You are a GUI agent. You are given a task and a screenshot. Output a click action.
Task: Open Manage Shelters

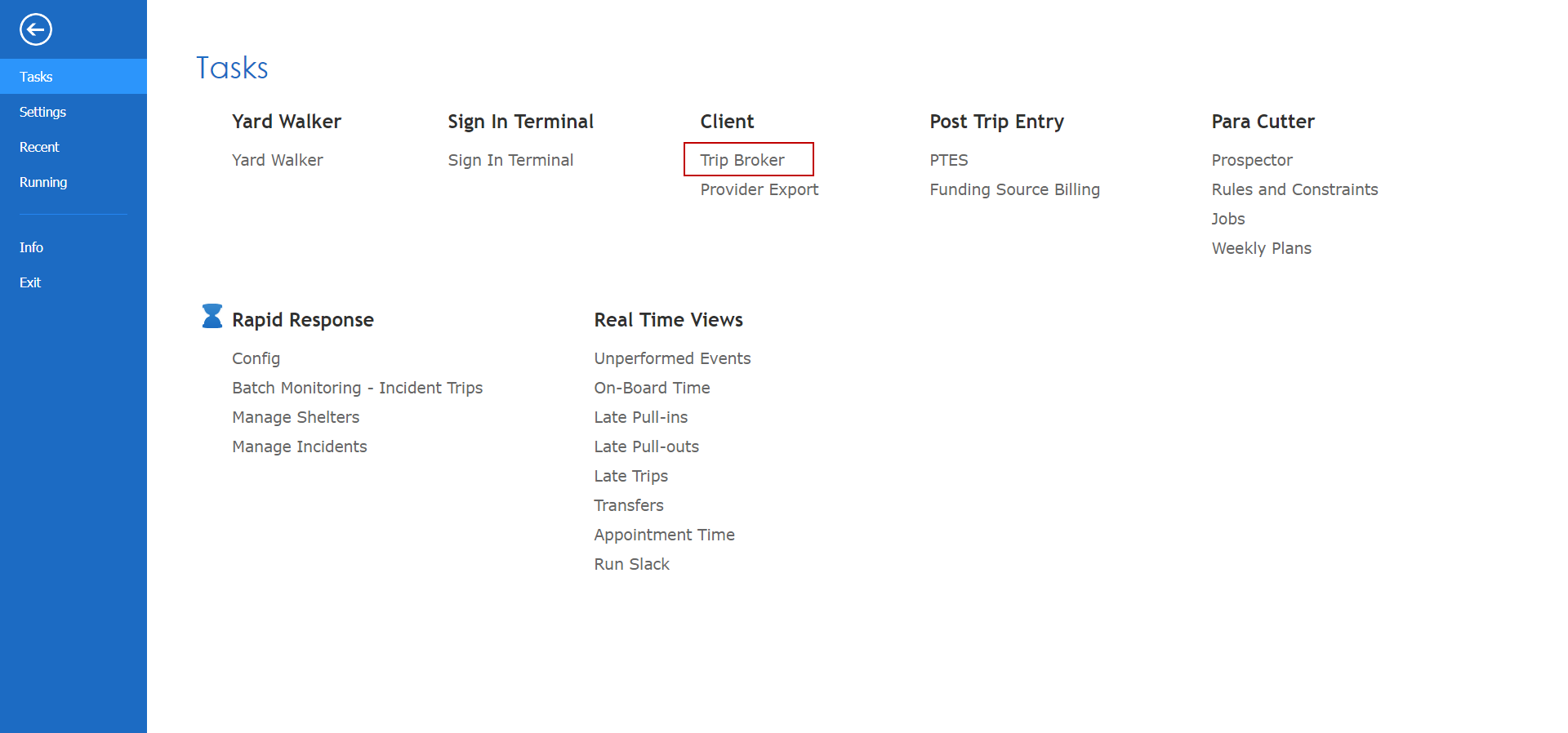(296, 417)
